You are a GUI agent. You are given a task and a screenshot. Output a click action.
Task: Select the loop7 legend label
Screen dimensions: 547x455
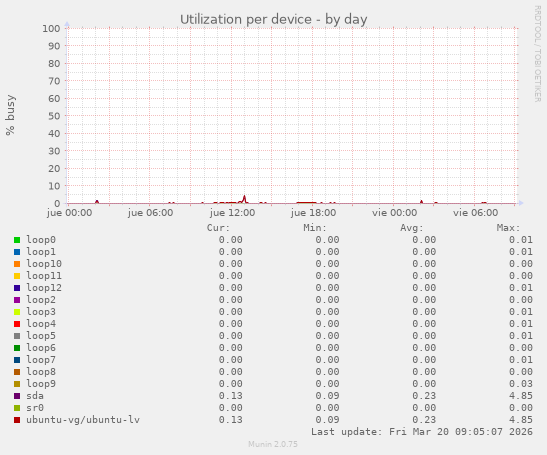click(41, 359)
